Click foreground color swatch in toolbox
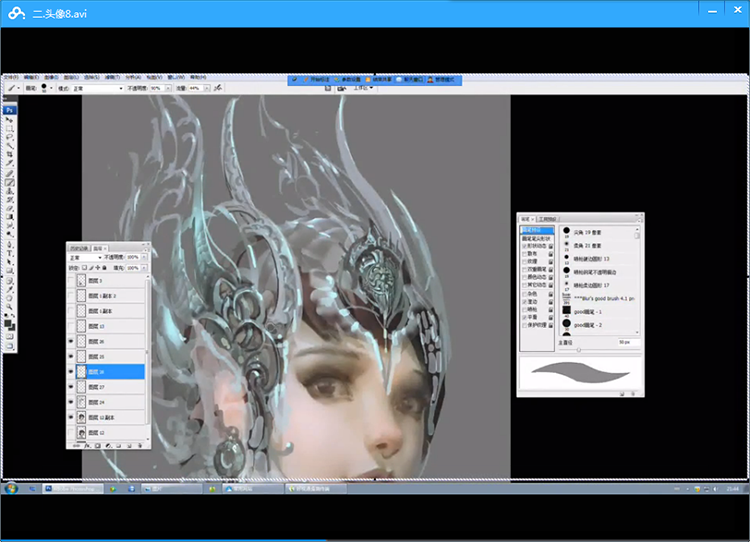Viewport: 750px width, 542px height. click(x=8, y=323)
